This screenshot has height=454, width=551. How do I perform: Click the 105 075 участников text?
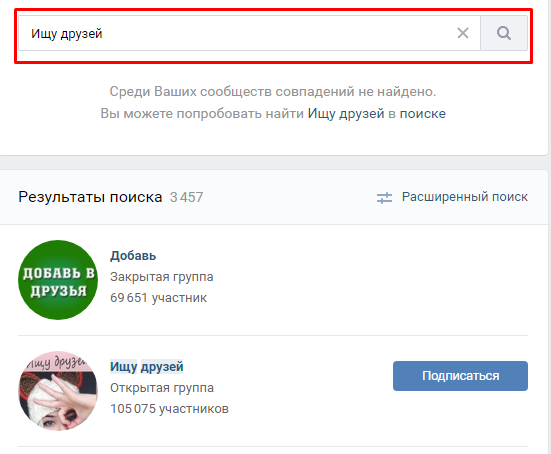point(169,409)
